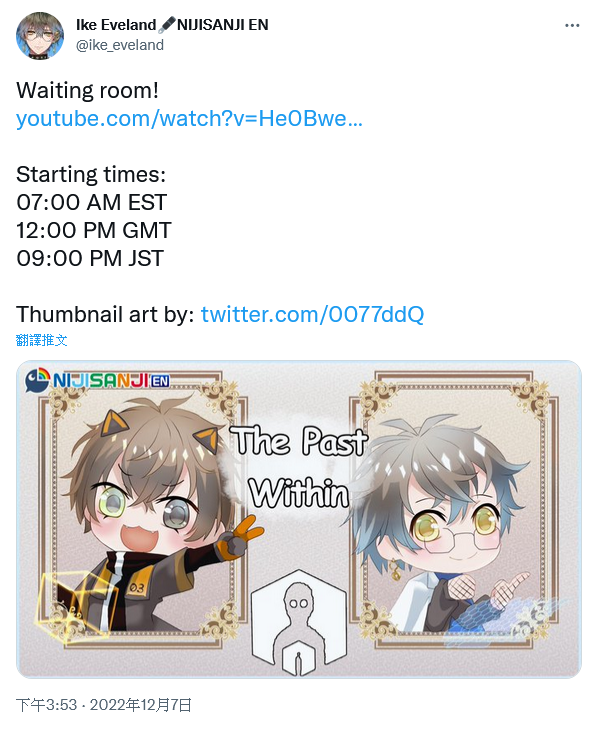Viewport: 598px width, 731px height.
Task: Open the three-dot more options menu
Action: tap(572, 25)
